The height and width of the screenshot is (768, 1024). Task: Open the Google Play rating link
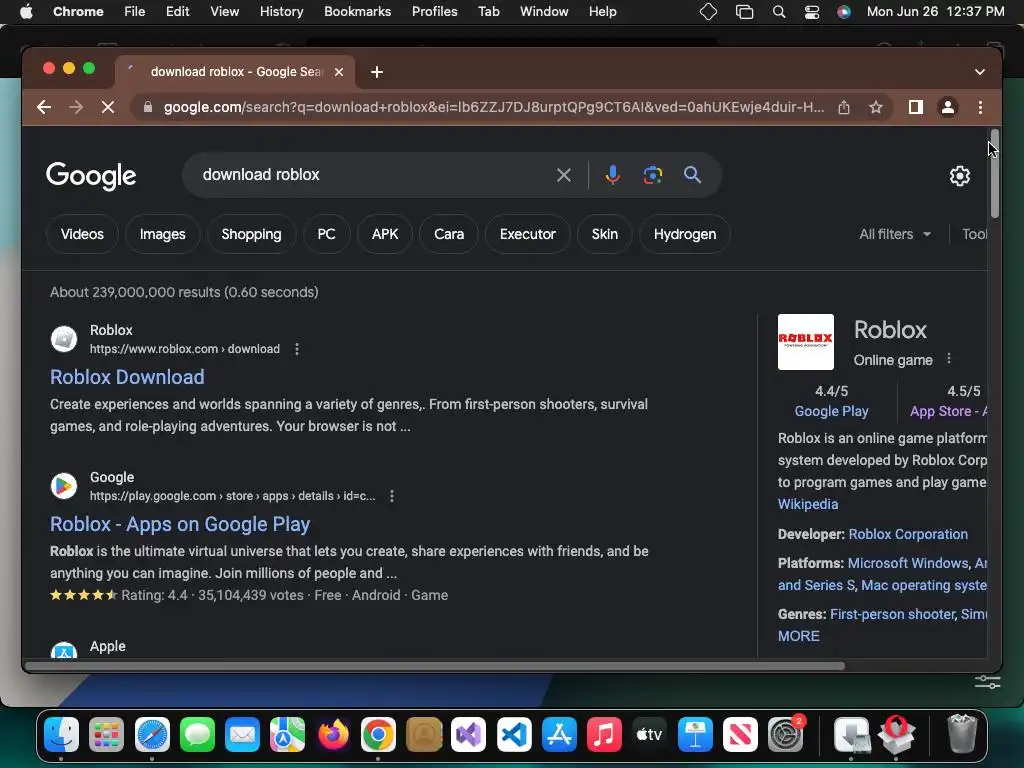point(831,411)
